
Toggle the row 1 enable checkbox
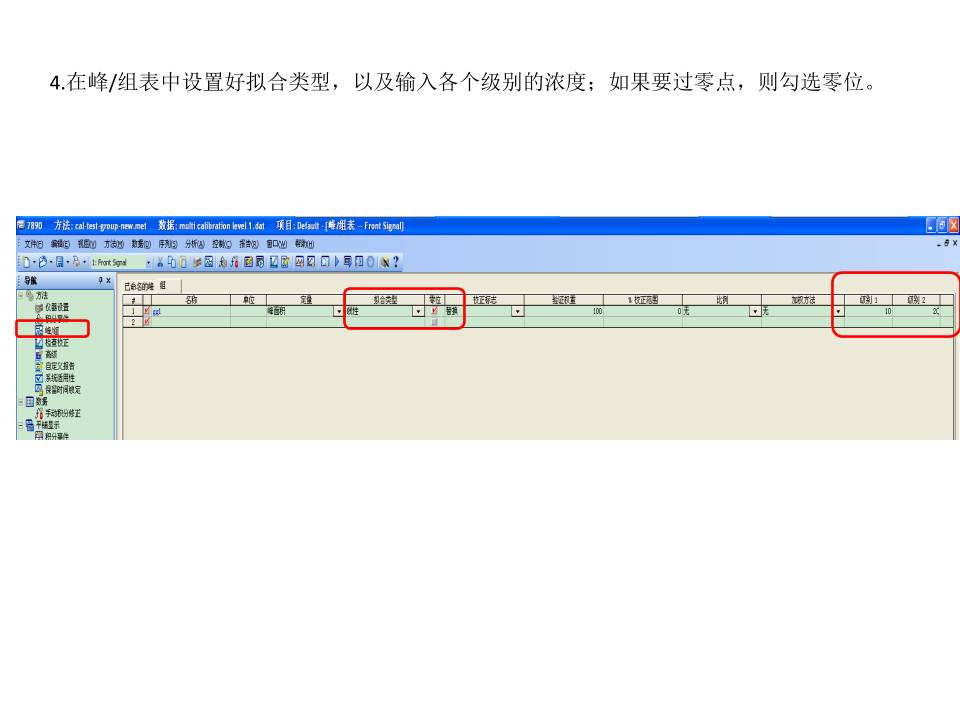point(146,311)
